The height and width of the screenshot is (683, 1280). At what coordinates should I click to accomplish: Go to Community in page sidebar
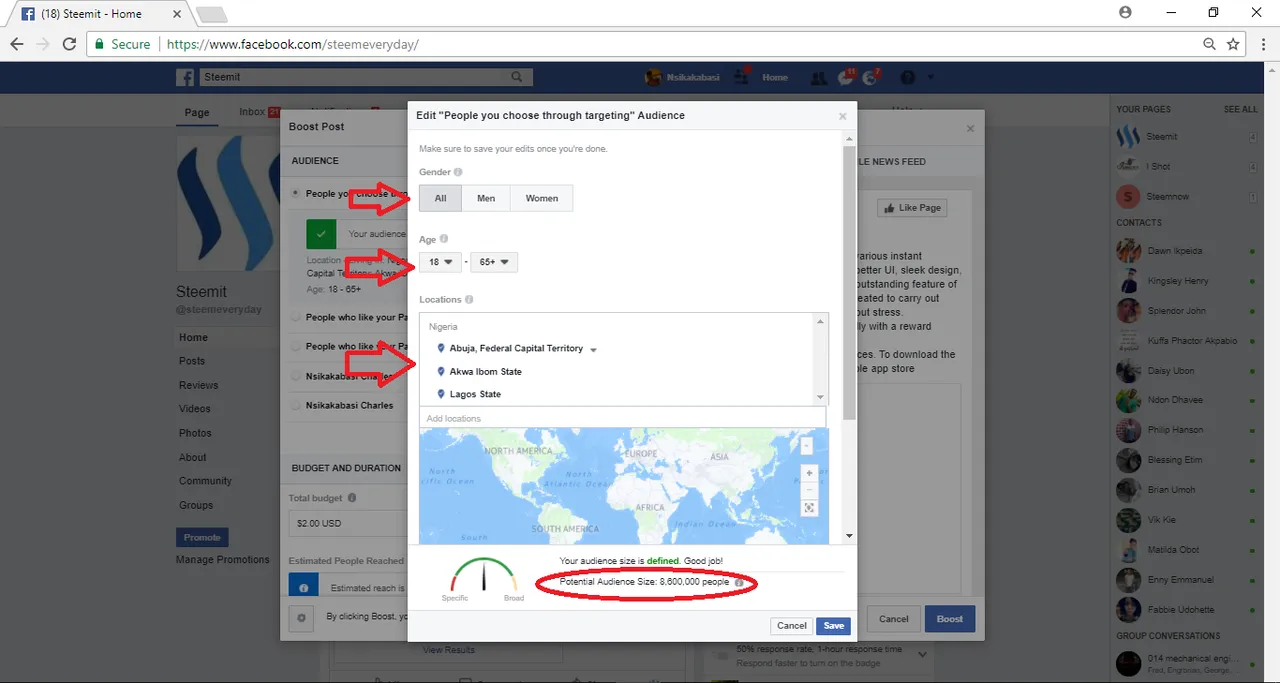pos(205,481)
